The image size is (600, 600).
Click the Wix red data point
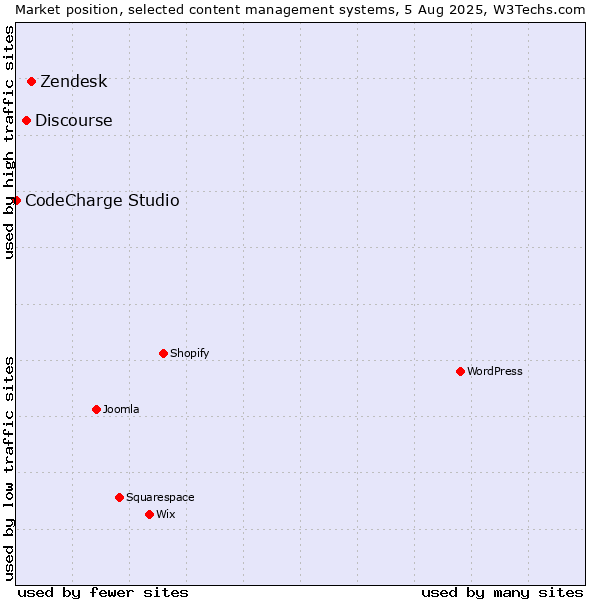tap(150, 515)
